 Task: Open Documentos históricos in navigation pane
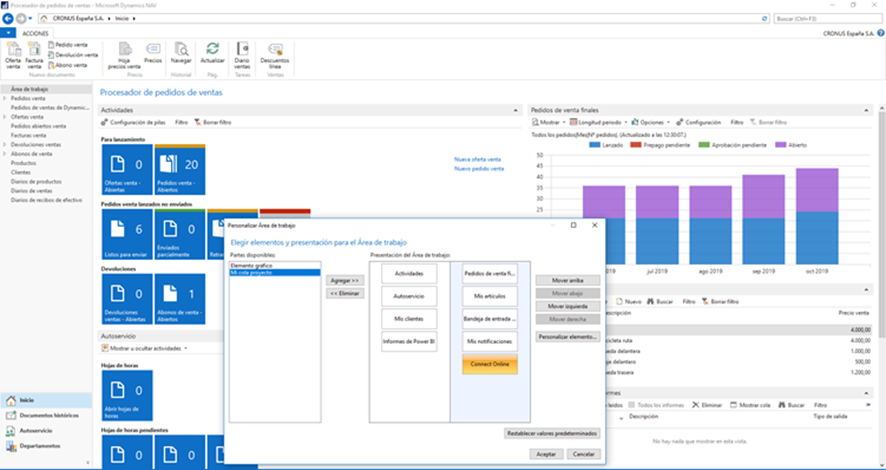point(46,415)
